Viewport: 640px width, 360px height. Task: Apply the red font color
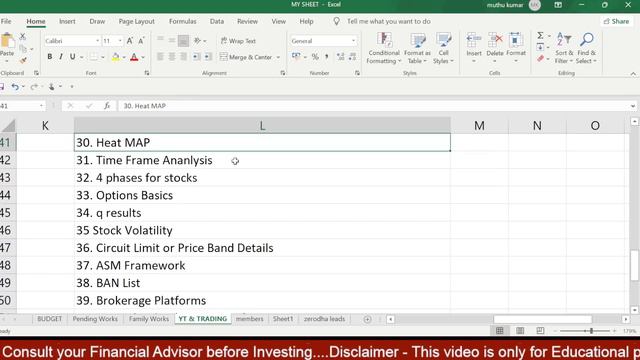pos(134,57)
